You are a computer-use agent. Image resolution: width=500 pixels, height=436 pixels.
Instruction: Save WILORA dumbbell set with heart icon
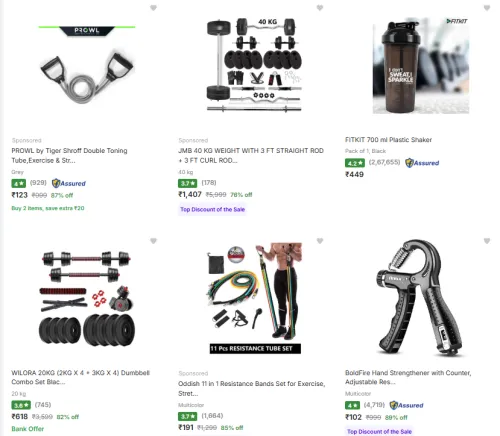[x=153, y=241]
